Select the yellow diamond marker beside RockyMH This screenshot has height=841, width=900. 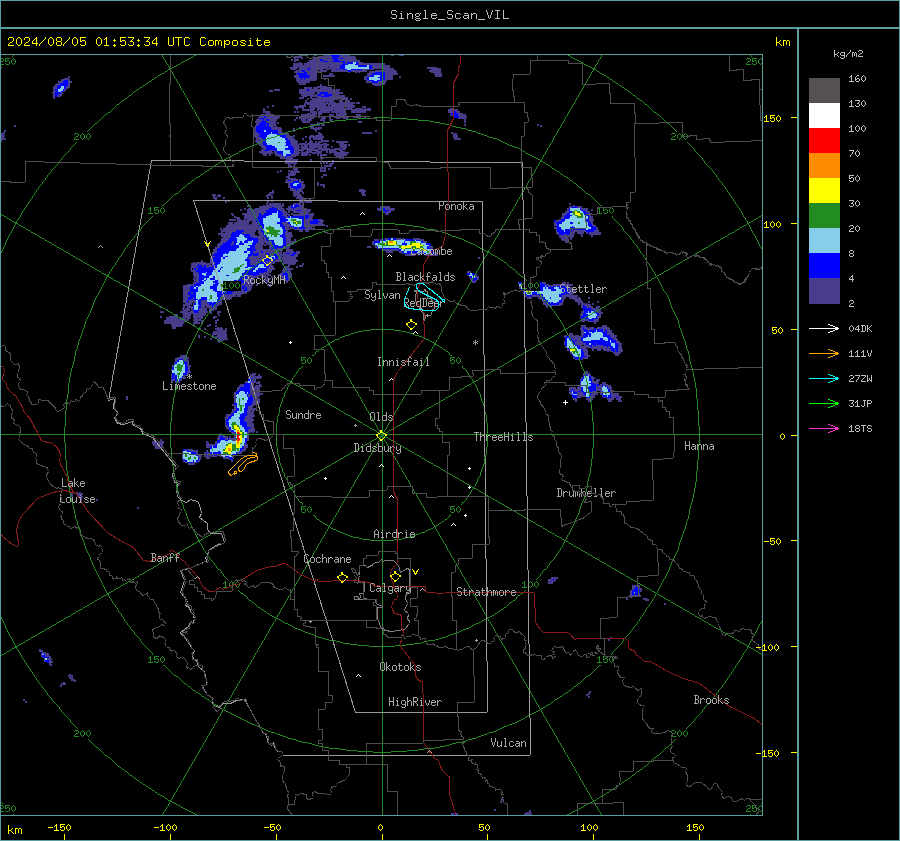click(267, 261)
